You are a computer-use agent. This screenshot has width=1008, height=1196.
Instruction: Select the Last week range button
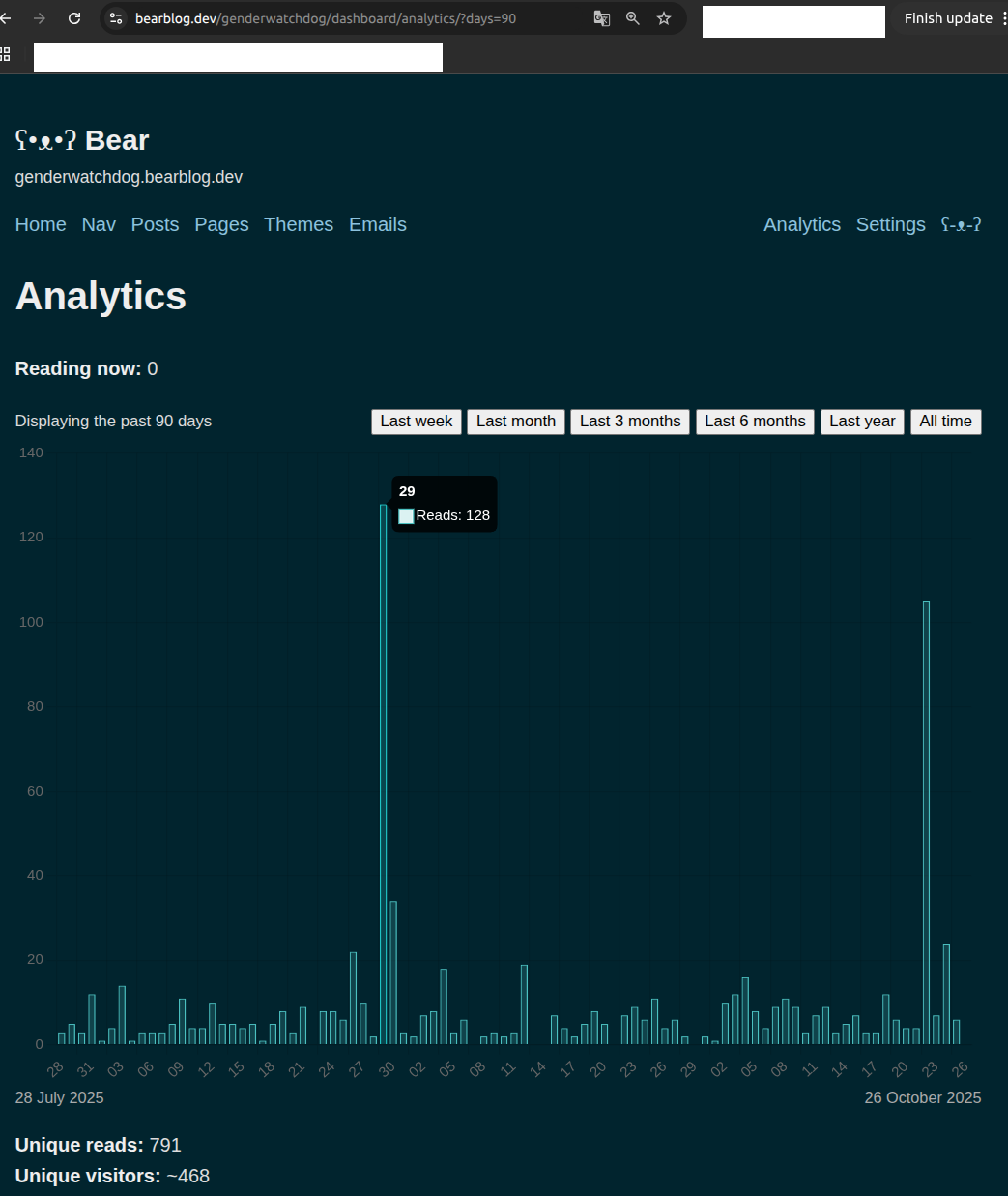[416, 422]
